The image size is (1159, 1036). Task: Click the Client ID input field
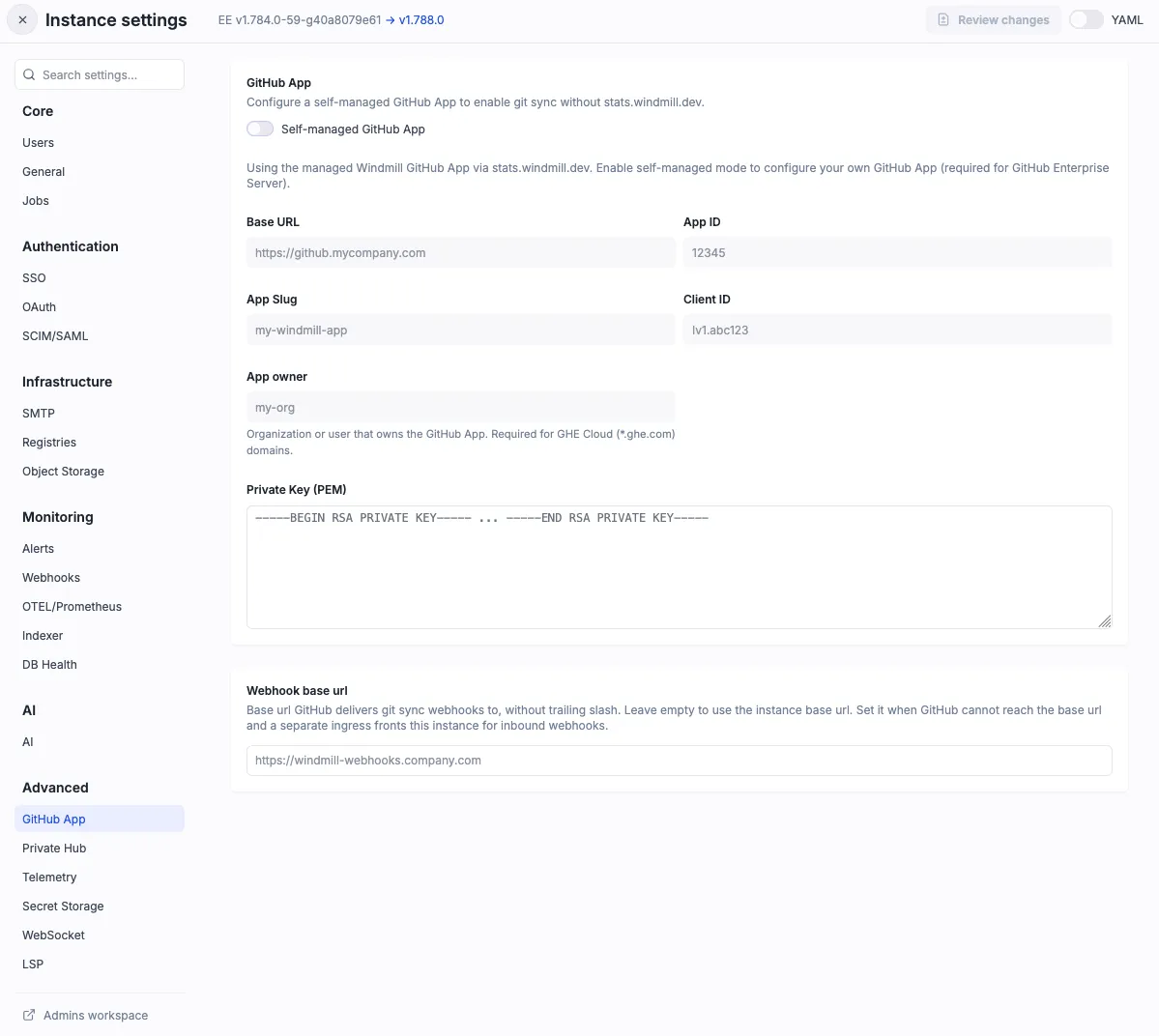click(897, 330)
